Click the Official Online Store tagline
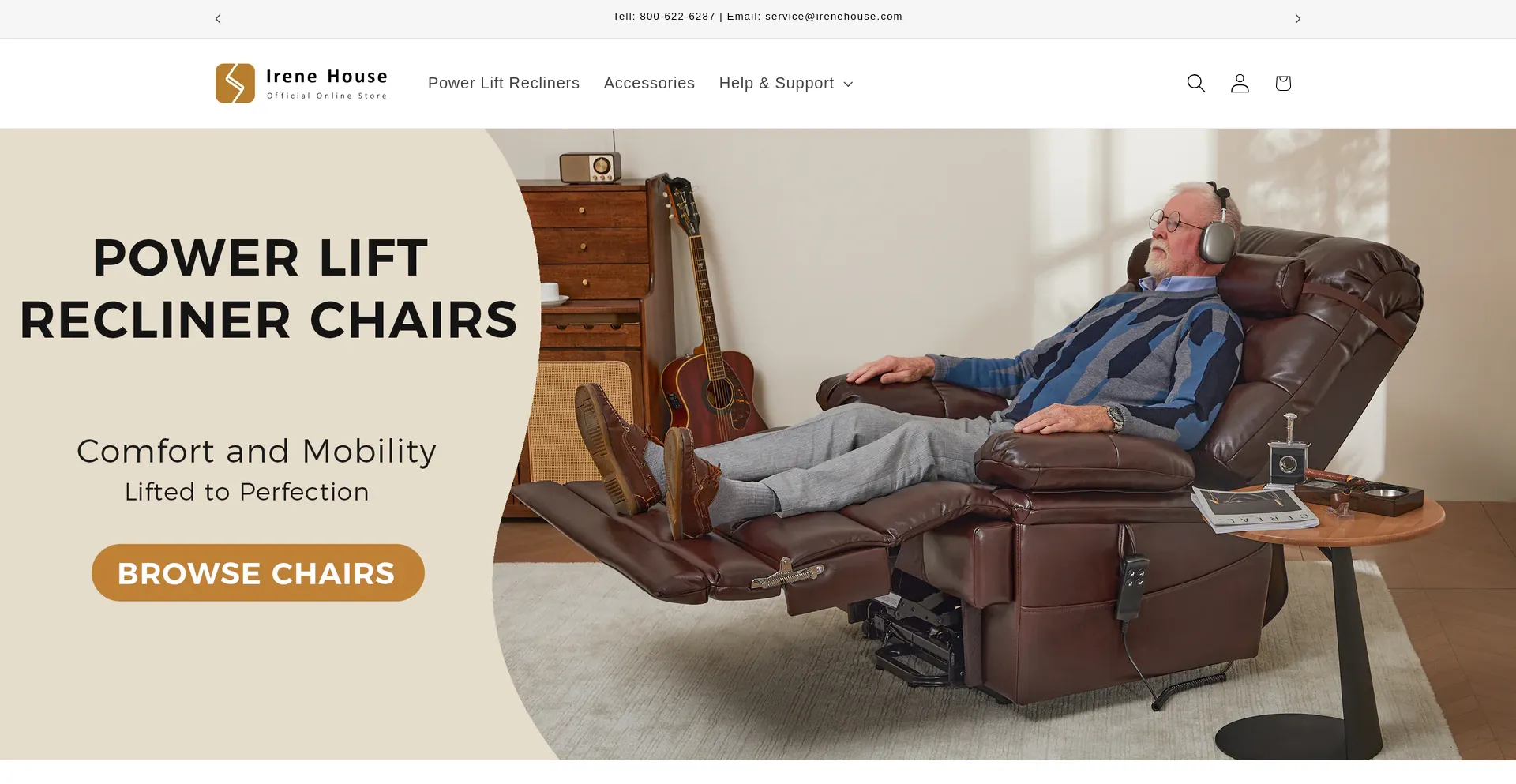Viewport: 1516px width, 784px height. point(327,96)
